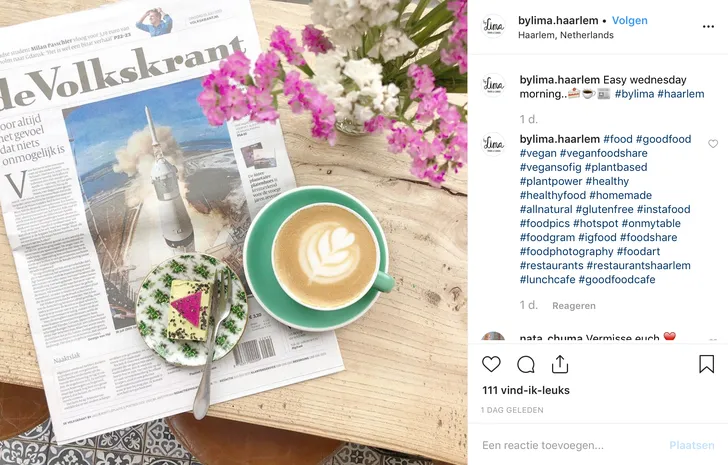Open Haarlem, Netherlands location link
Viewport: 728px width, 465px height.
(566, 35)
